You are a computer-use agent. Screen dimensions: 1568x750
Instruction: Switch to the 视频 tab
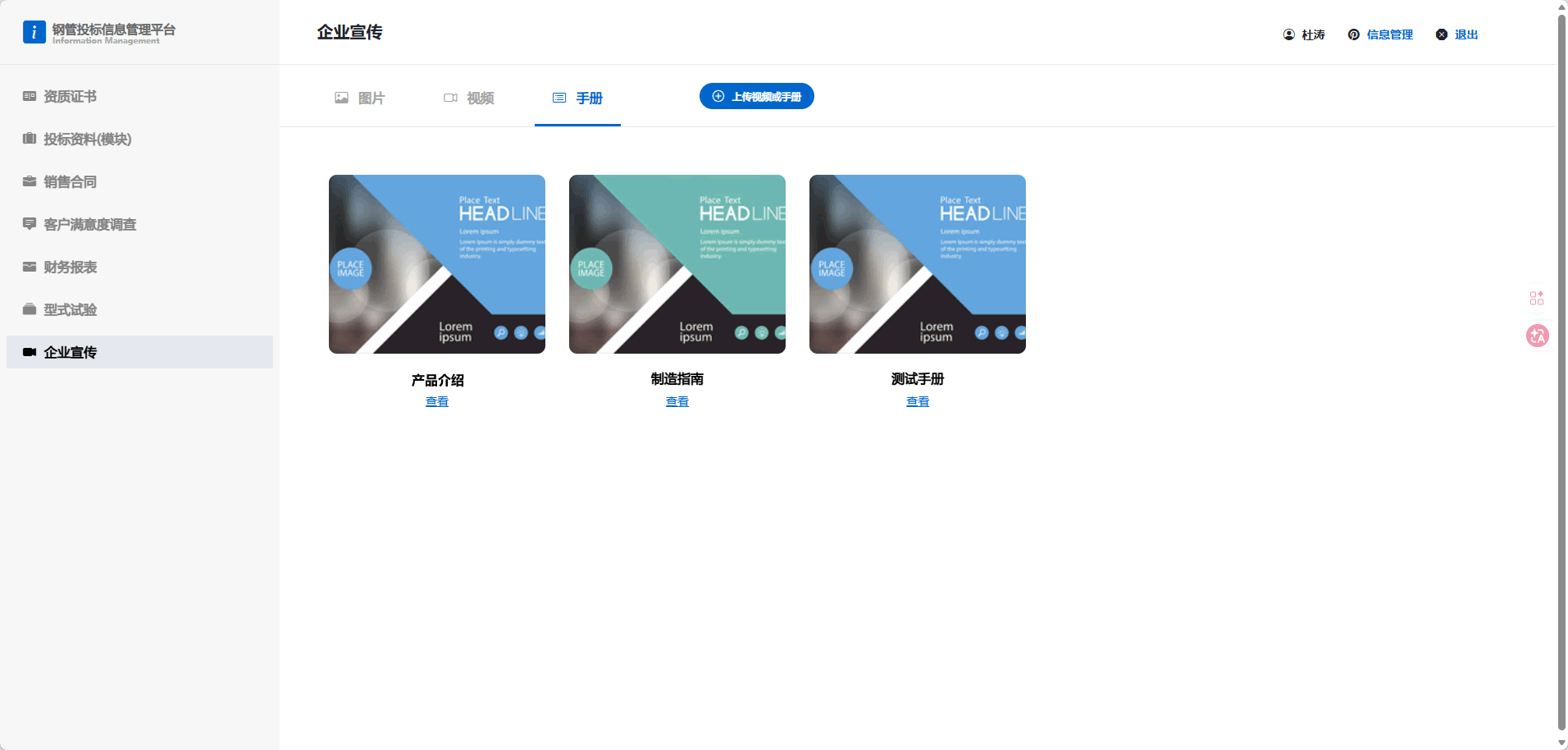[469, 98]
